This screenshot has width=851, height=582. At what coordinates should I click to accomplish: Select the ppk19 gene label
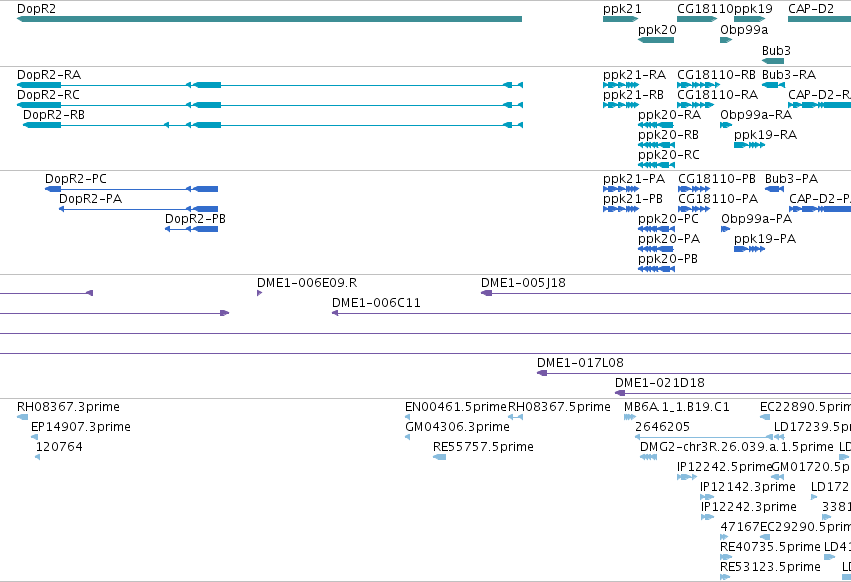[753, 9]
